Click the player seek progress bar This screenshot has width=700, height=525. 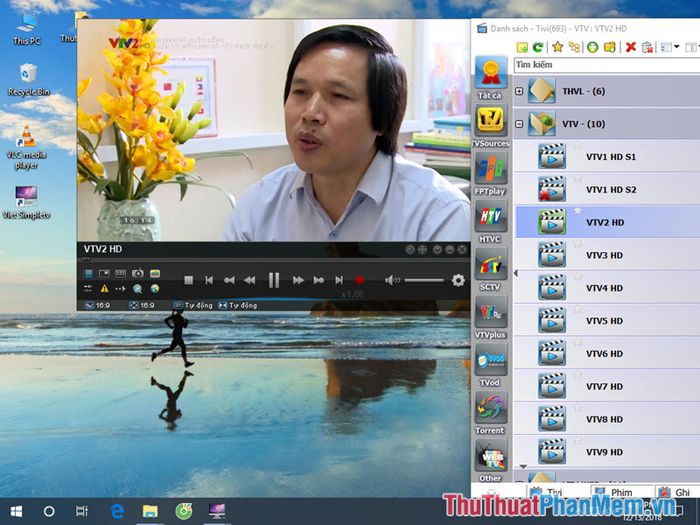pyautogui.click(x=274, y=259)
